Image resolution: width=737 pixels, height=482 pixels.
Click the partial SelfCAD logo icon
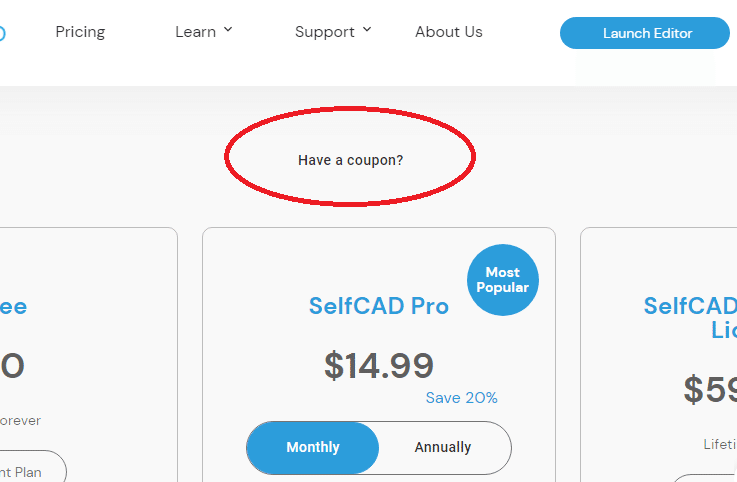3,32
